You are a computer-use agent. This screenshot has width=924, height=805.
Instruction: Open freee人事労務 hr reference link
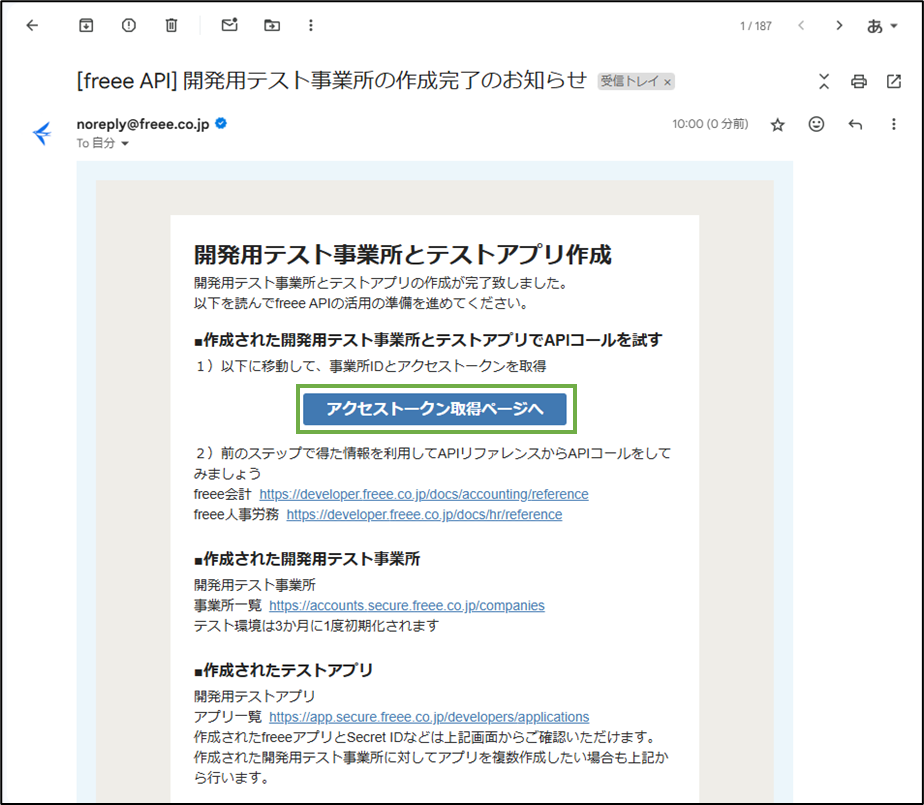[424, 514]
